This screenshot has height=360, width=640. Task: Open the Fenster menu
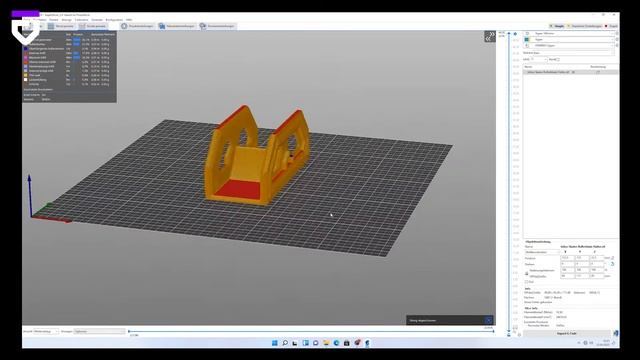pos(54,20)
